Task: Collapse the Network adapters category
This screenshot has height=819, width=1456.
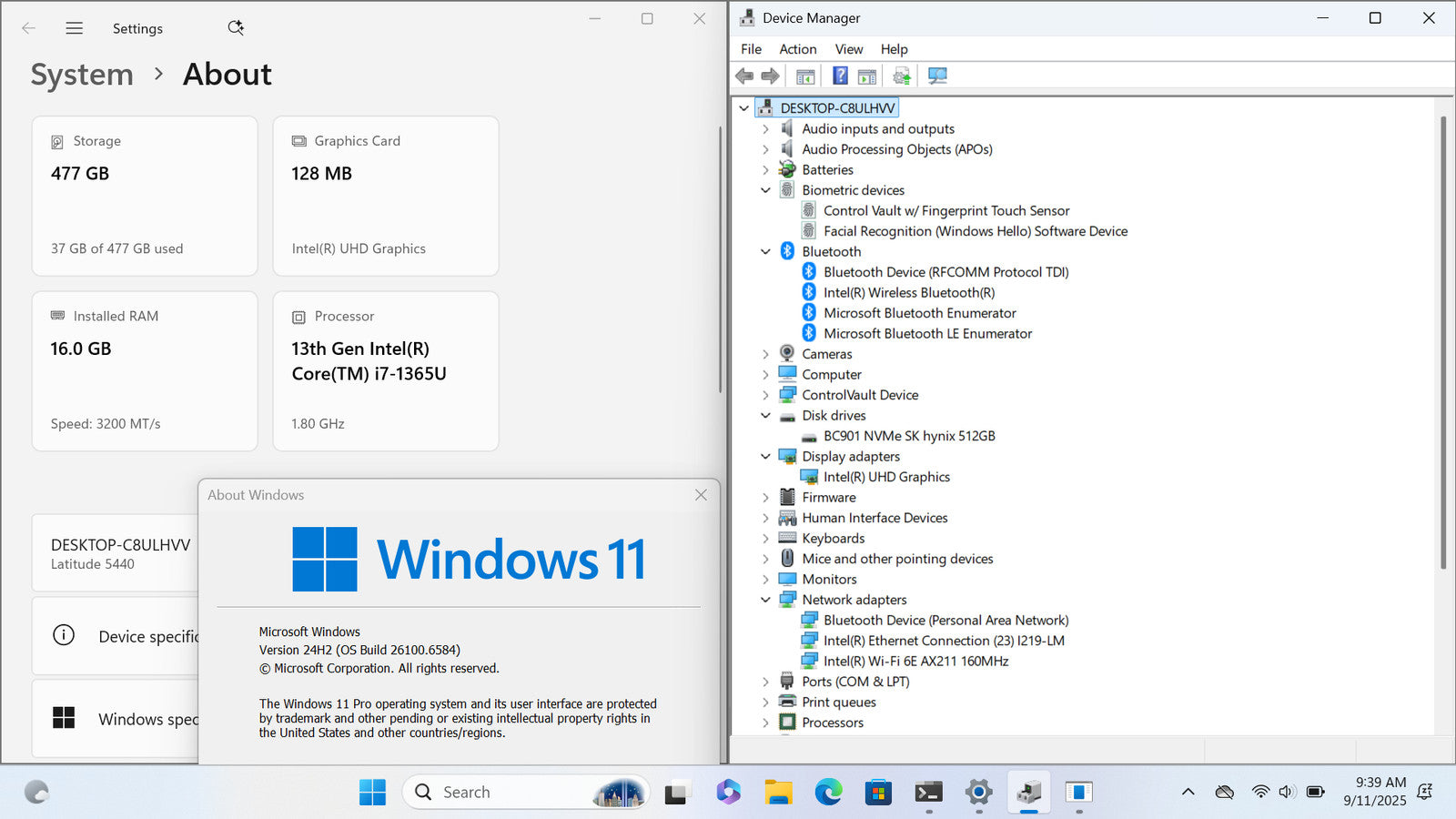Action: pyautogui.click(x=765, y=600)
